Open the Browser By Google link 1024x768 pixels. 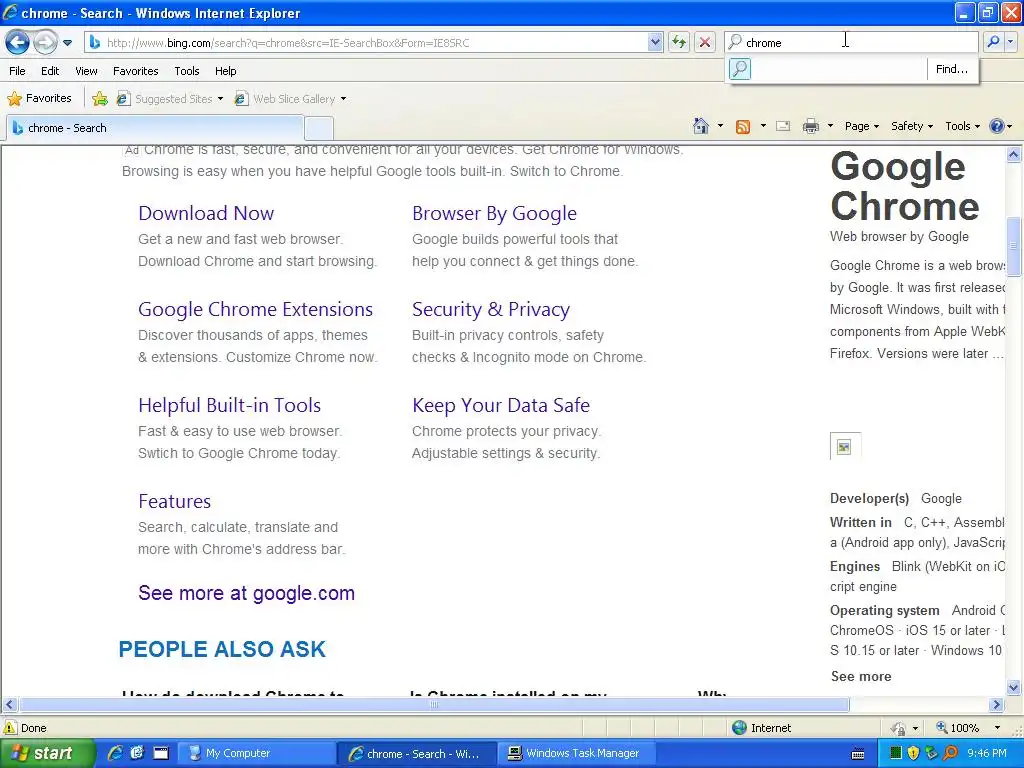pyautogui.click(x=494, y=213)
